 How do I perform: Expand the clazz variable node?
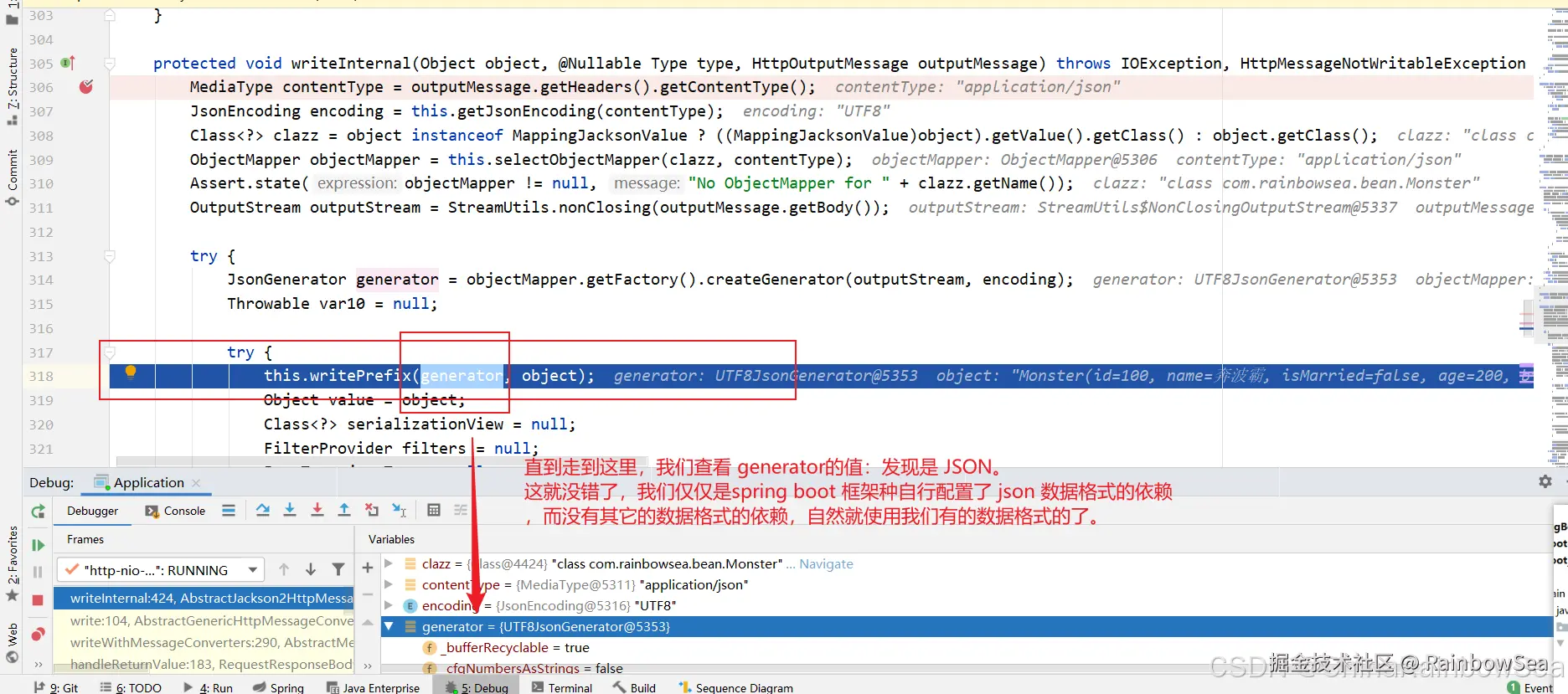coord(389,563)
